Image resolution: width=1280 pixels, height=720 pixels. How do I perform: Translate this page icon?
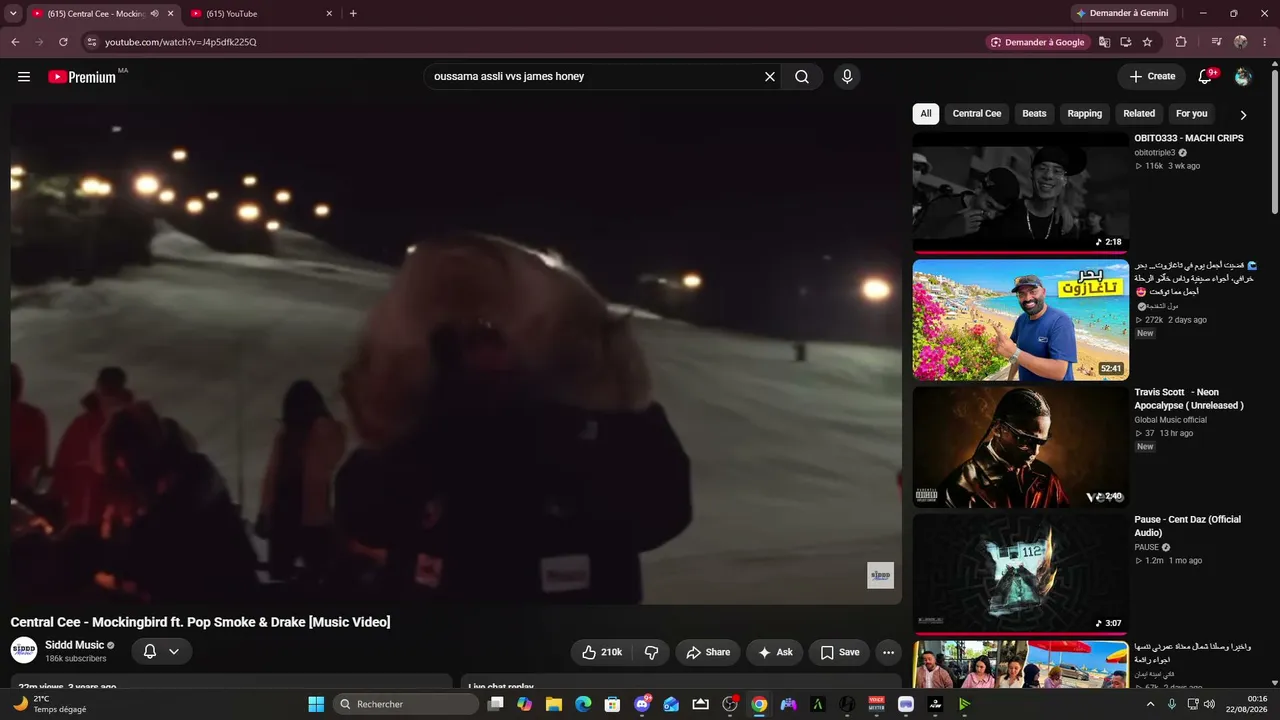pyautogui.click(x=1104, y=42)
